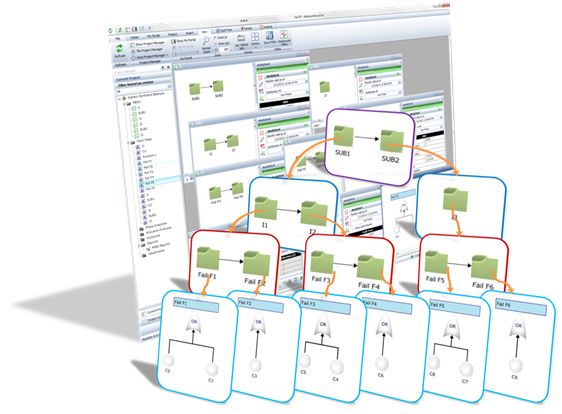The image size is (562, 414).
Task: Collapse the RBDs folder in project tree
Action: coord(123,104)
